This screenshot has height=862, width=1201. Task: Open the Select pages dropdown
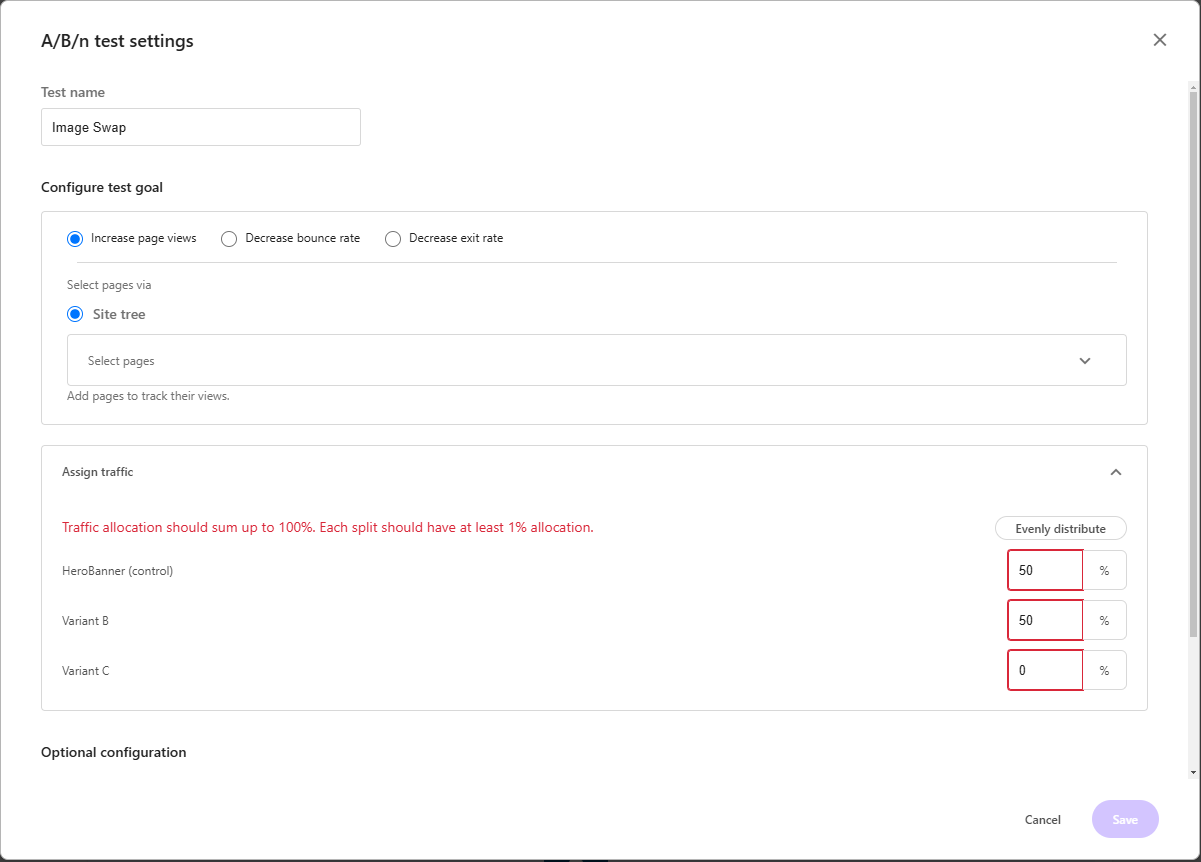click(596, 360)
